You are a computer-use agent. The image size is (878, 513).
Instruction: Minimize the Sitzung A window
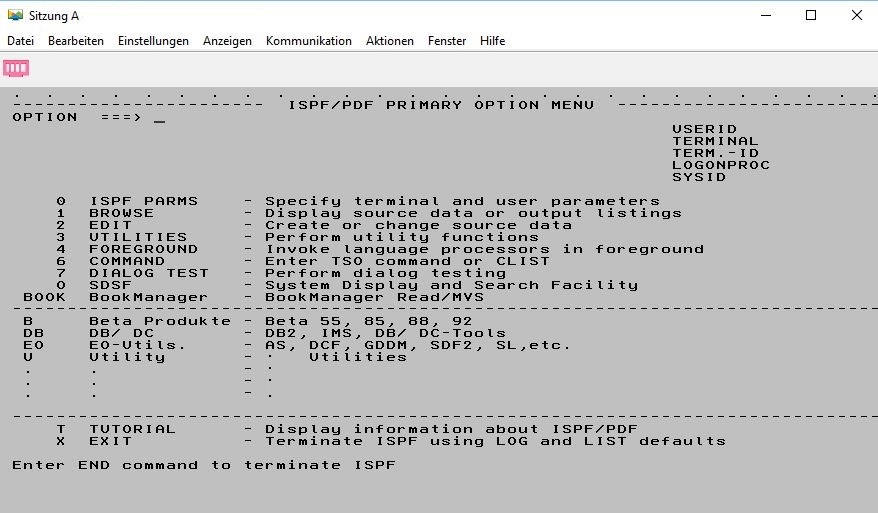click(x=766, y=16)
